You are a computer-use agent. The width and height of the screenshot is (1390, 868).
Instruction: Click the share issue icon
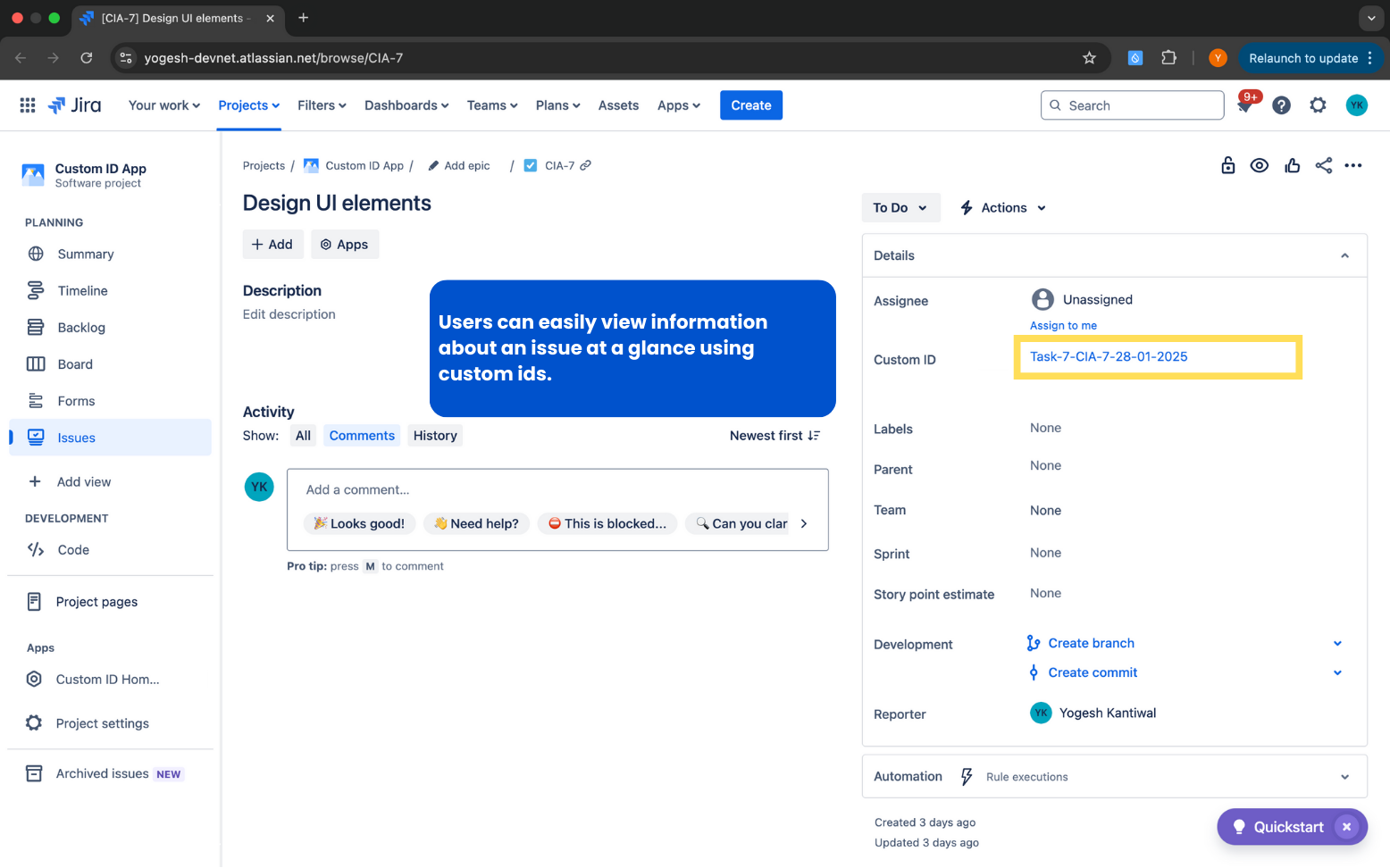1323,165
